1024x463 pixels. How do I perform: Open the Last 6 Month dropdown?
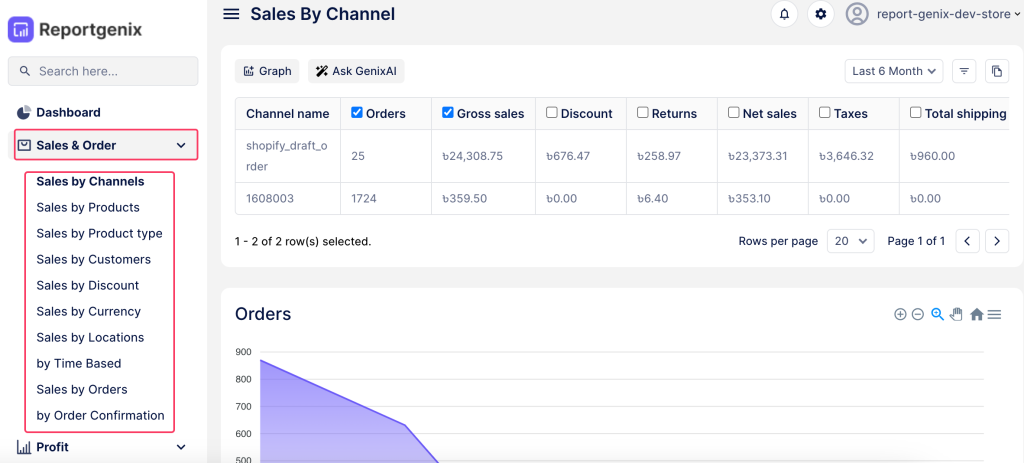coord(894,71)
